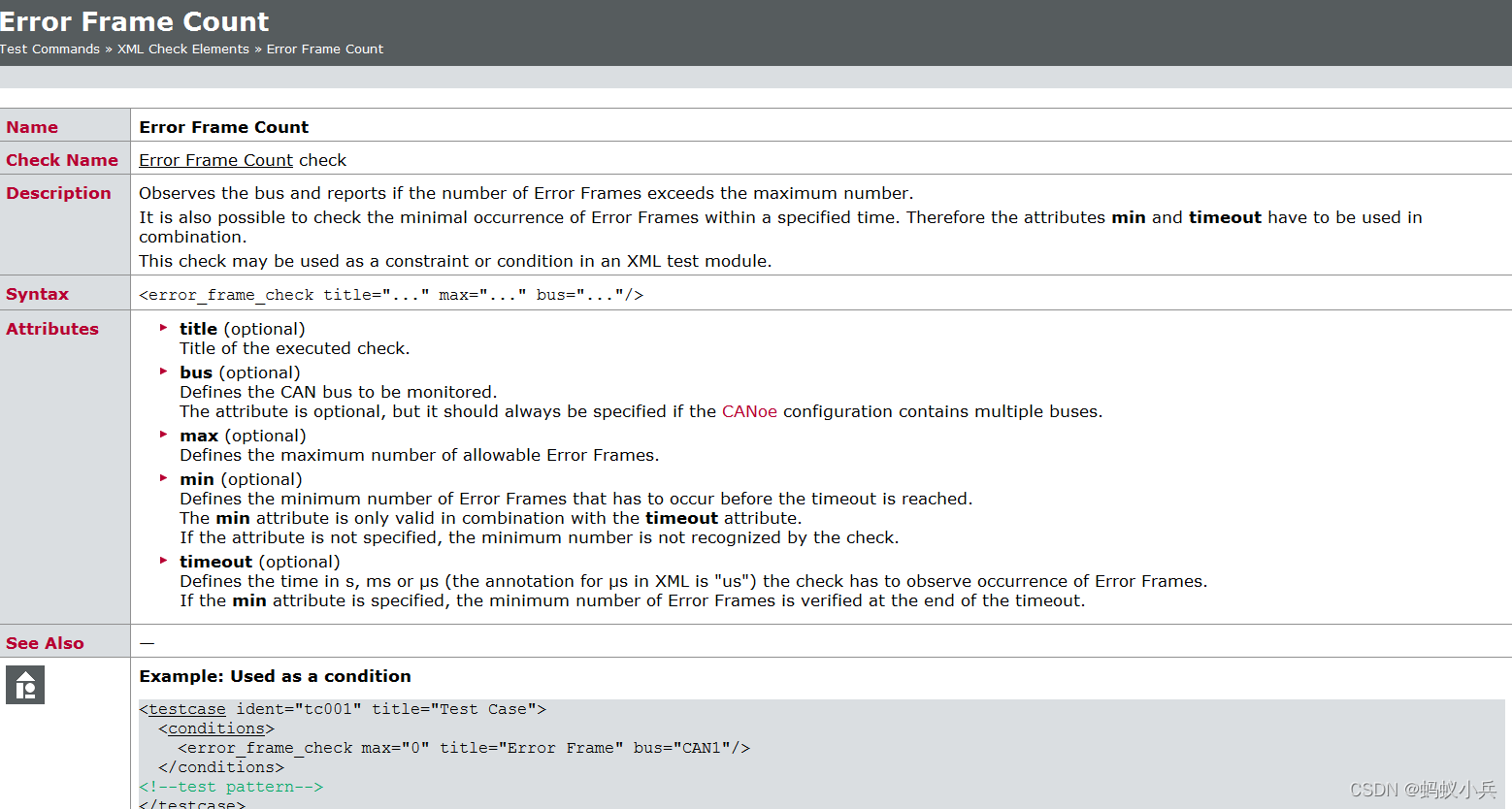The image size is (1512, 809).
Task: Click the triangle bullet before 'bus (optional)'
Action: coord(164,372)
